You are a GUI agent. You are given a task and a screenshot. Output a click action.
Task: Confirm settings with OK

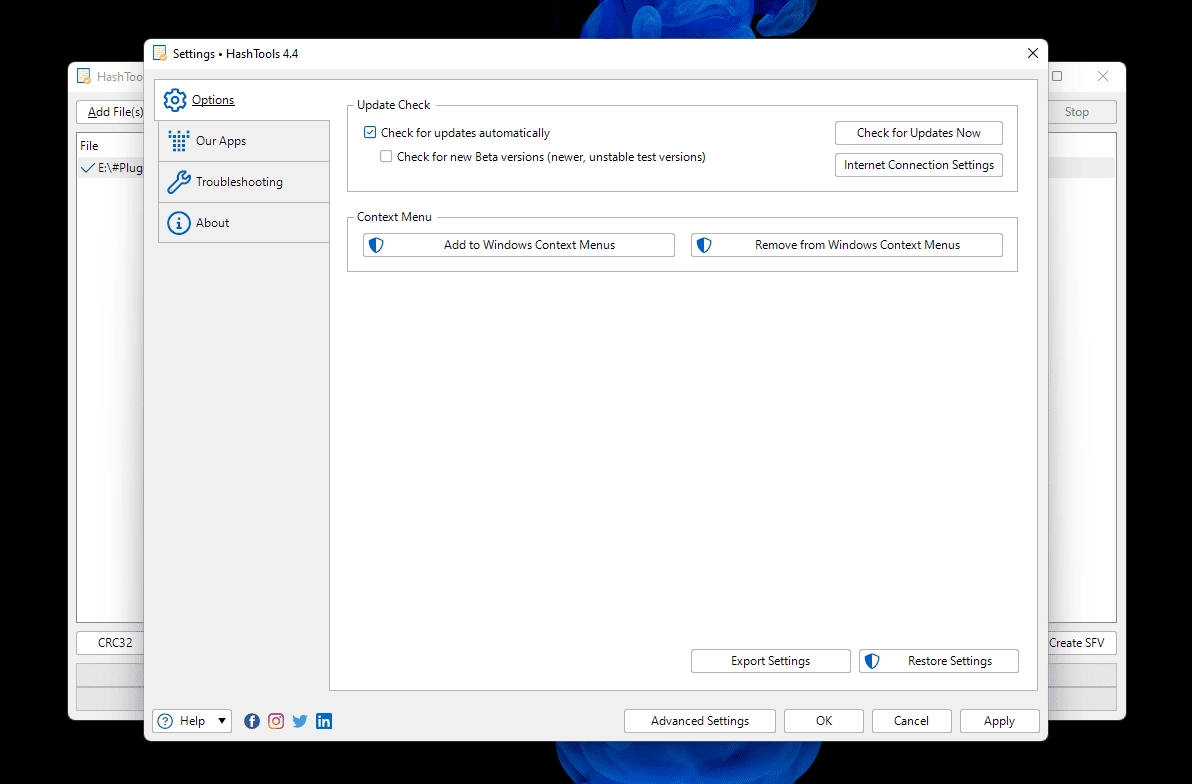pos(824,721)
